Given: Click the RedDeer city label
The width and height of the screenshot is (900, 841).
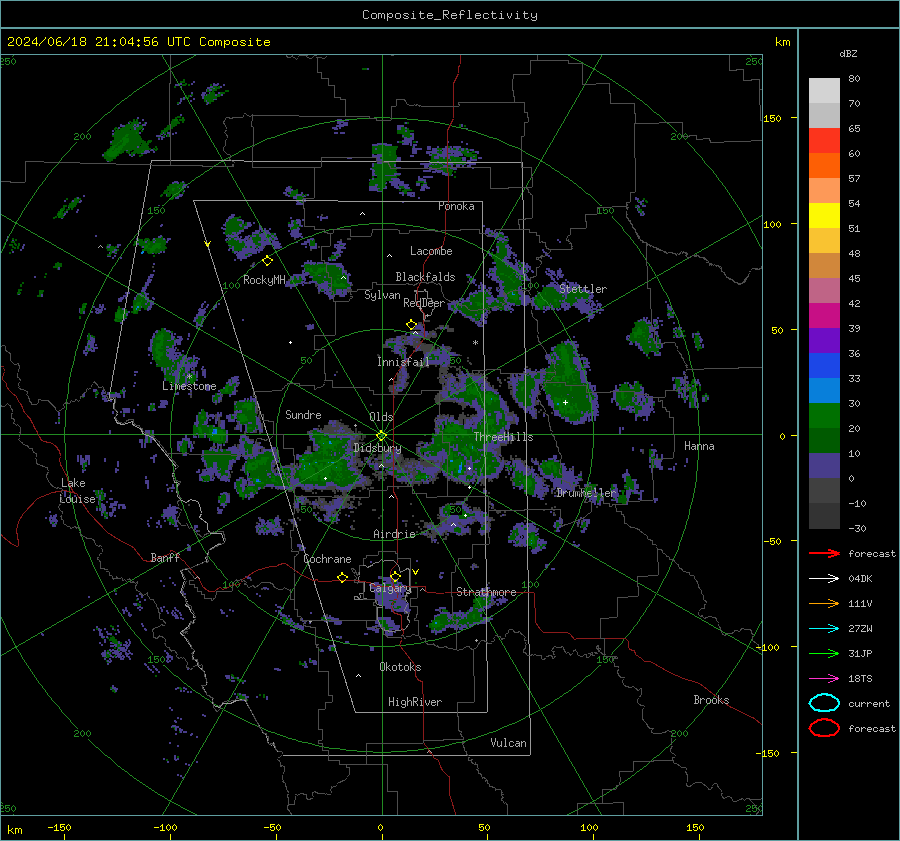Looking at the screenshot, I should (x=424, y=303).
